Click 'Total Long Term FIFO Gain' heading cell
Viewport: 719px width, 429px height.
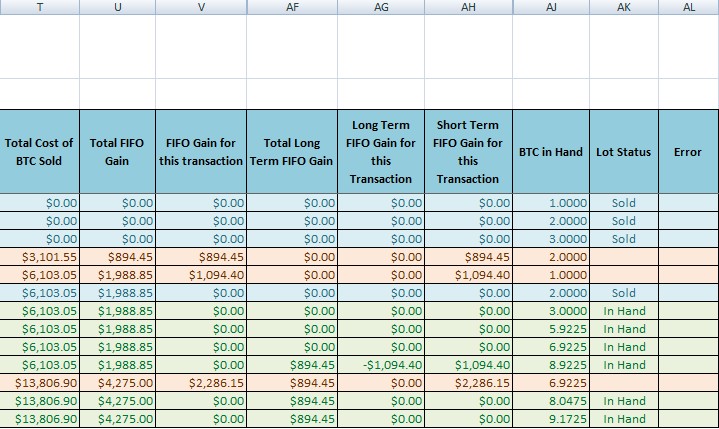point(292,152)
